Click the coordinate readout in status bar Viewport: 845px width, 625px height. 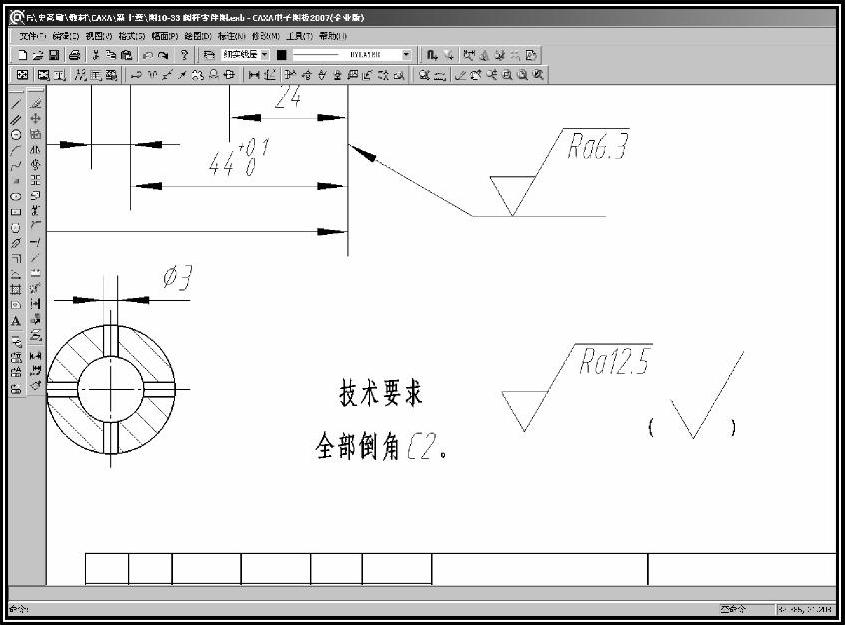coord(805,609)
